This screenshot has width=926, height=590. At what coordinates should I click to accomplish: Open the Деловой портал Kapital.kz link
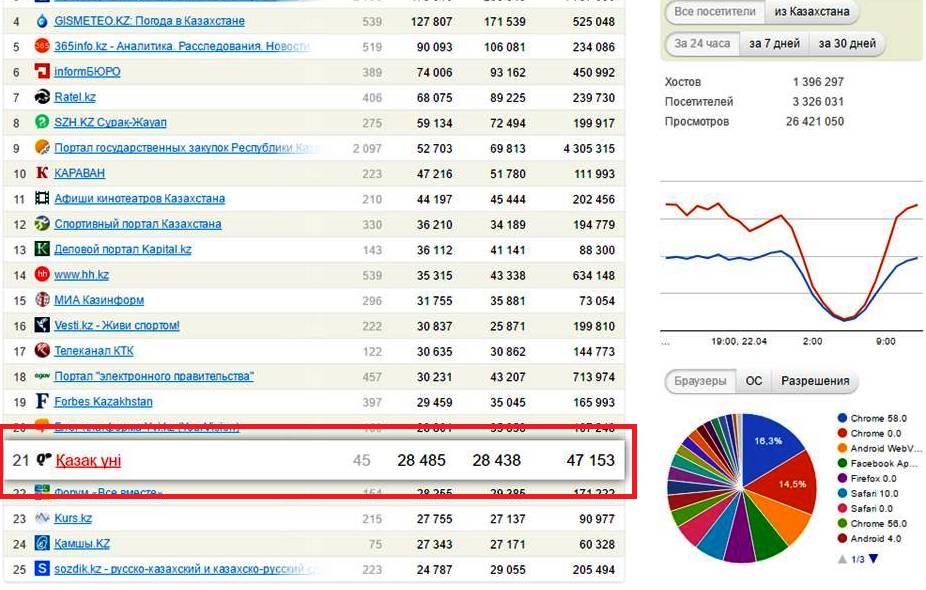[x=123, y=249]
